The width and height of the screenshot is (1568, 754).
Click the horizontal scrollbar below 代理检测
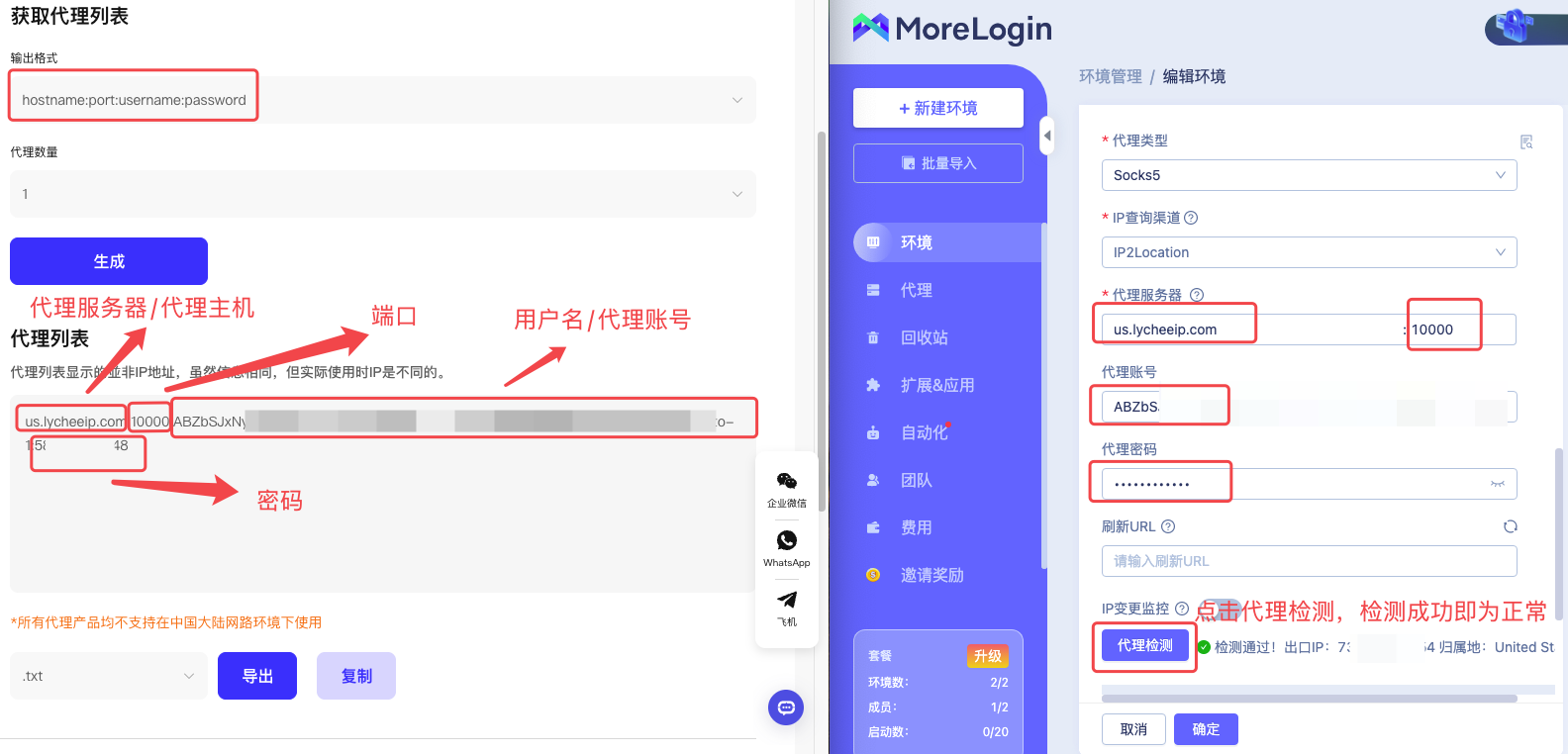(1309, 699)
